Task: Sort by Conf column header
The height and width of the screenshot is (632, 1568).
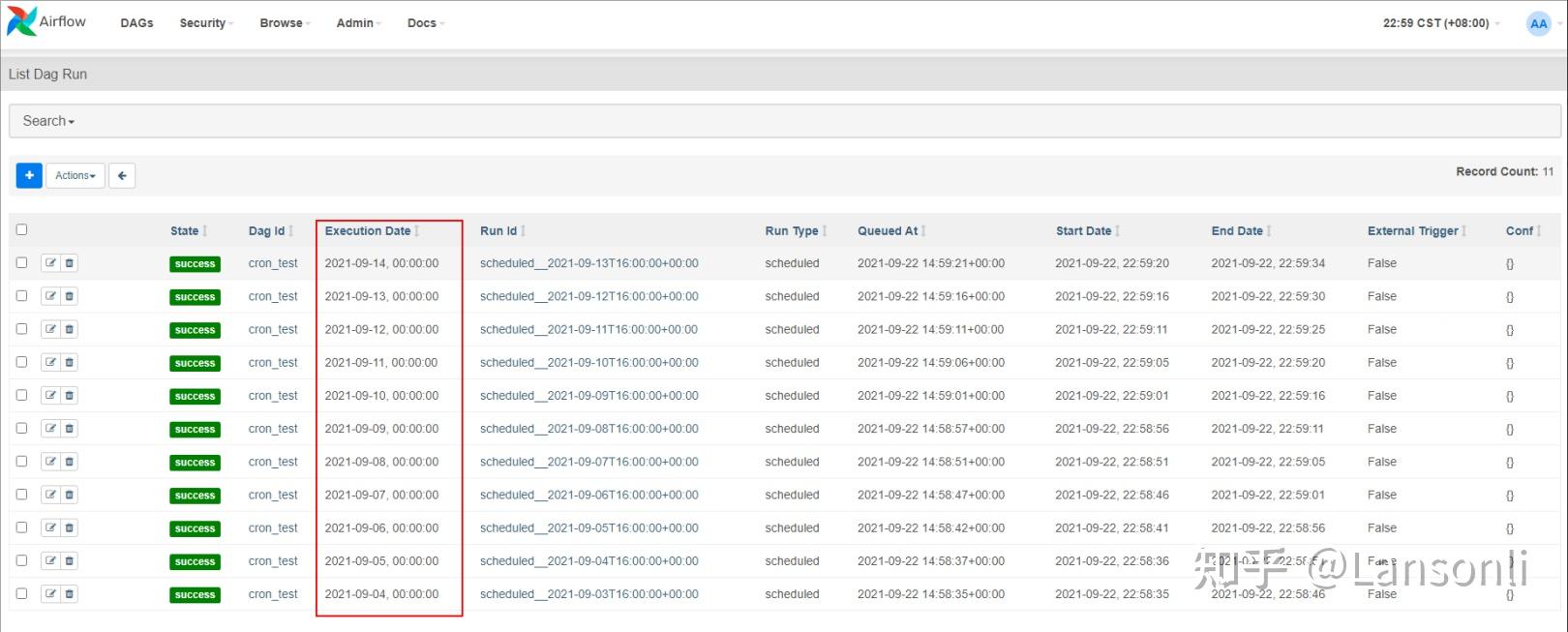Action: coord(1523,231)
